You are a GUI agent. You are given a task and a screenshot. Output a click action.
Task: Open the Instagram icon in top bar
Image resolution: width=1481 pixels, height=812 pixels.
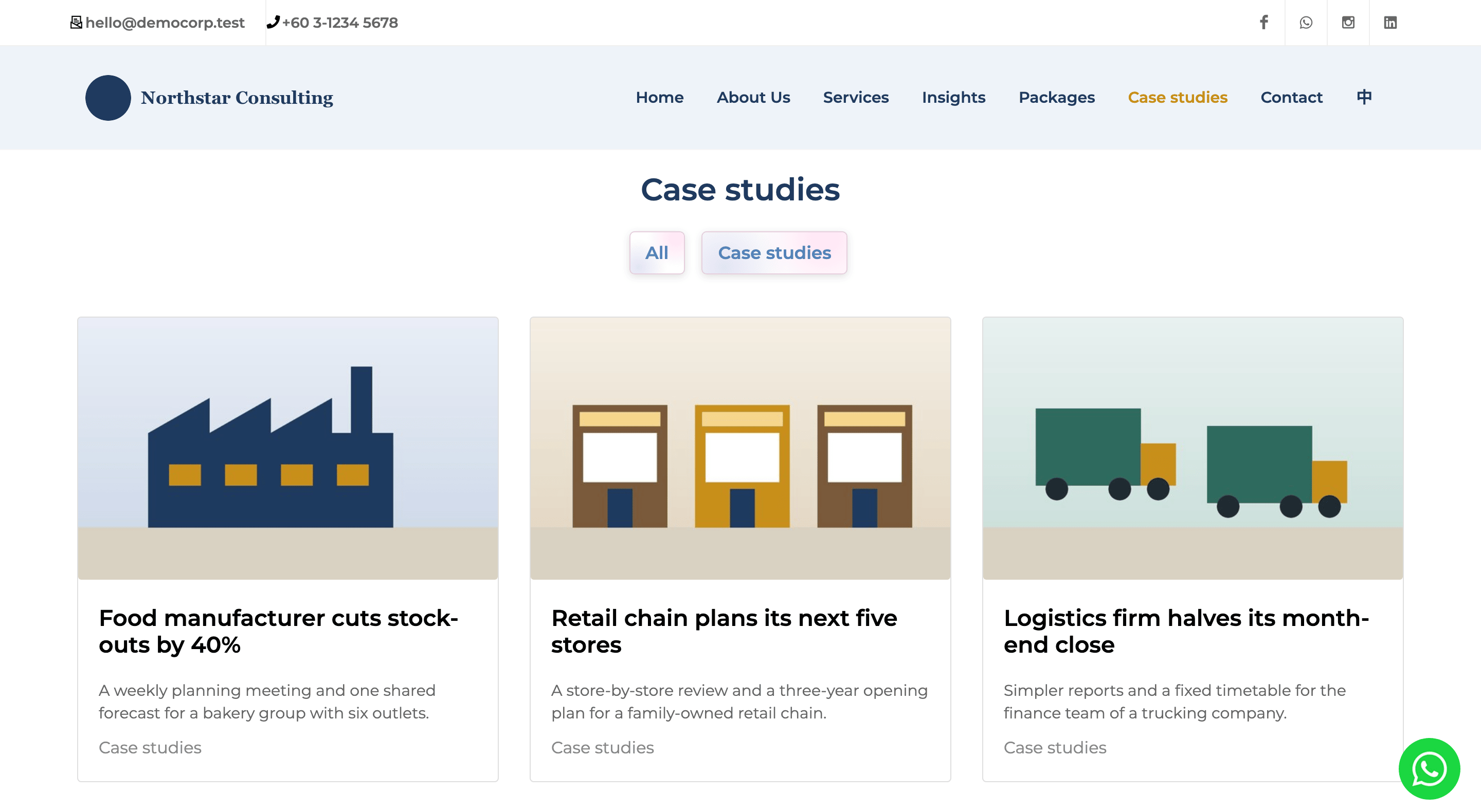(1348, 23)
